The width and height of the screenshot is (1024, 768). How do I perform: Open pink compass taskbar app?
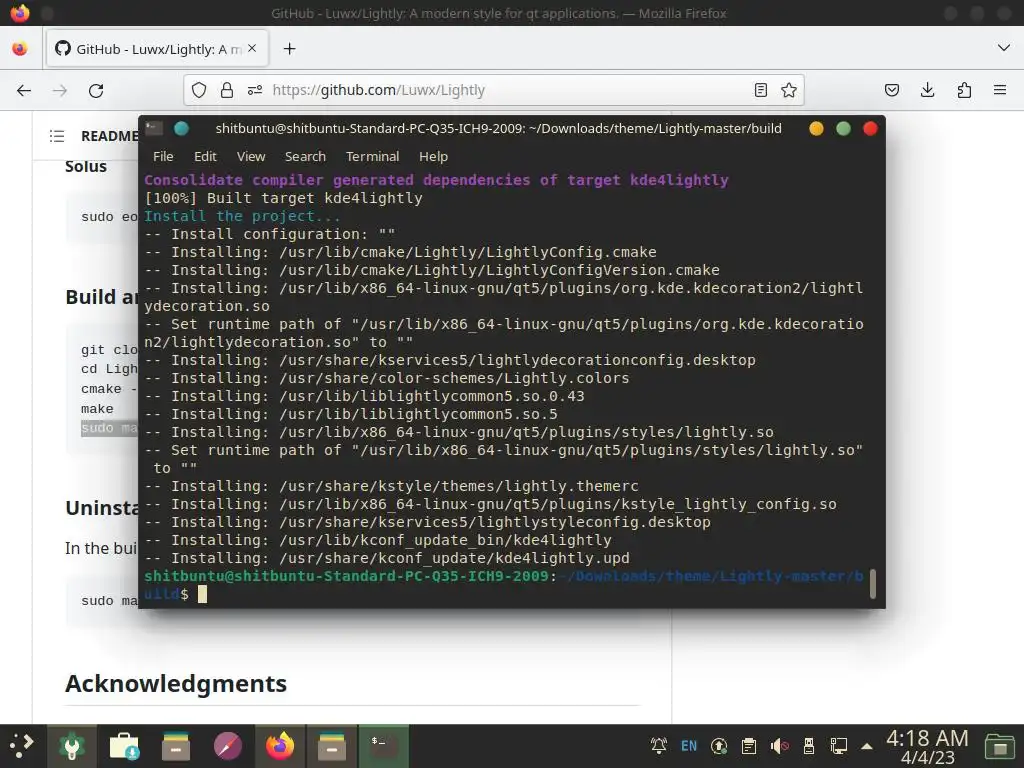pos(228,746)
